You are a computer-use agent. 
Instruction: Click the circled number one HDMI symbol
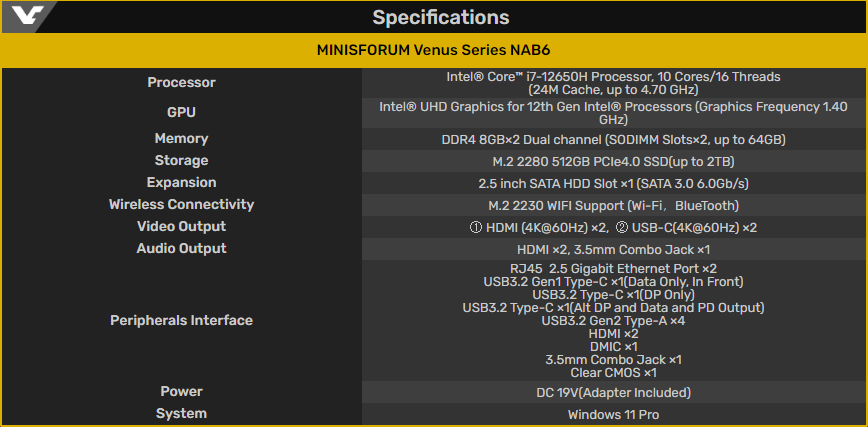(476, 228)
